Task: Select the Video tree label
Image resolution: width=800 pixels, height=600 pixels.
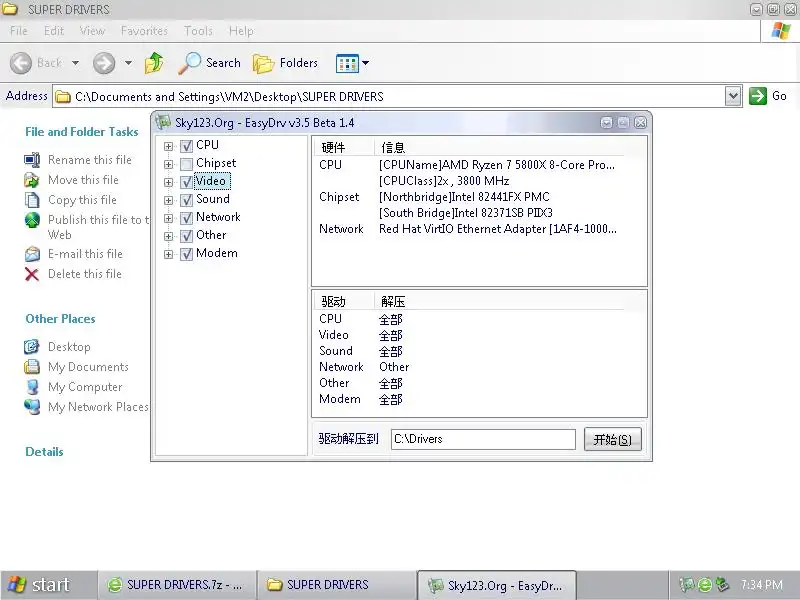Action: click(x=211, y=181)
